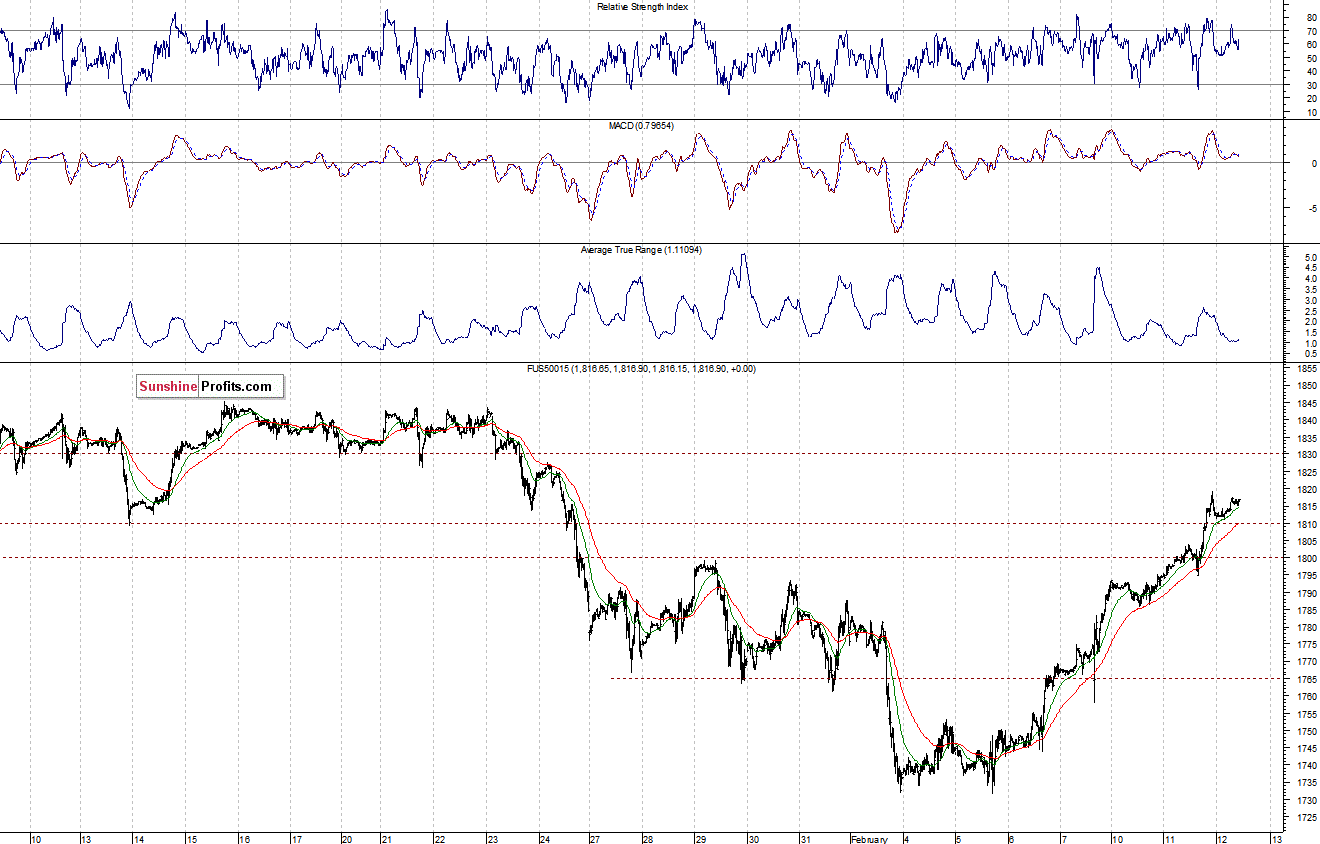
Task: Select the RSI scale value 50
Action: point(1312,58)
